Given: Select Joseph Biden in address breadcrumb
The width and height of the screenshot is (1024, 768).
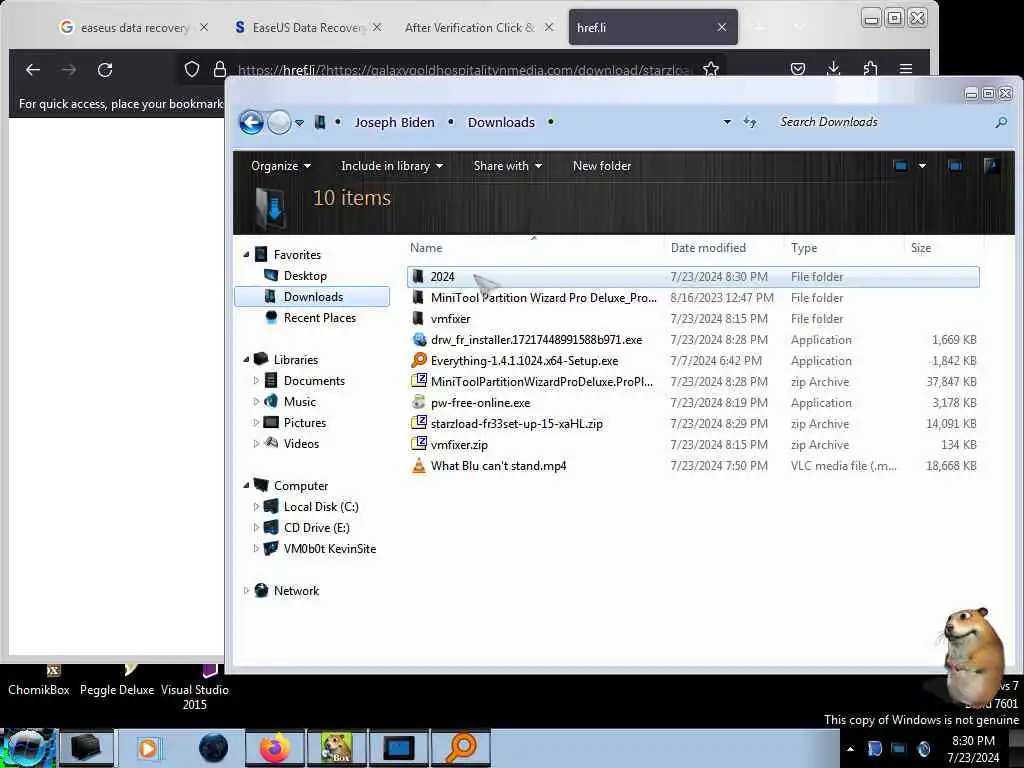Looking at the screenshot, I should coord(394,122).
